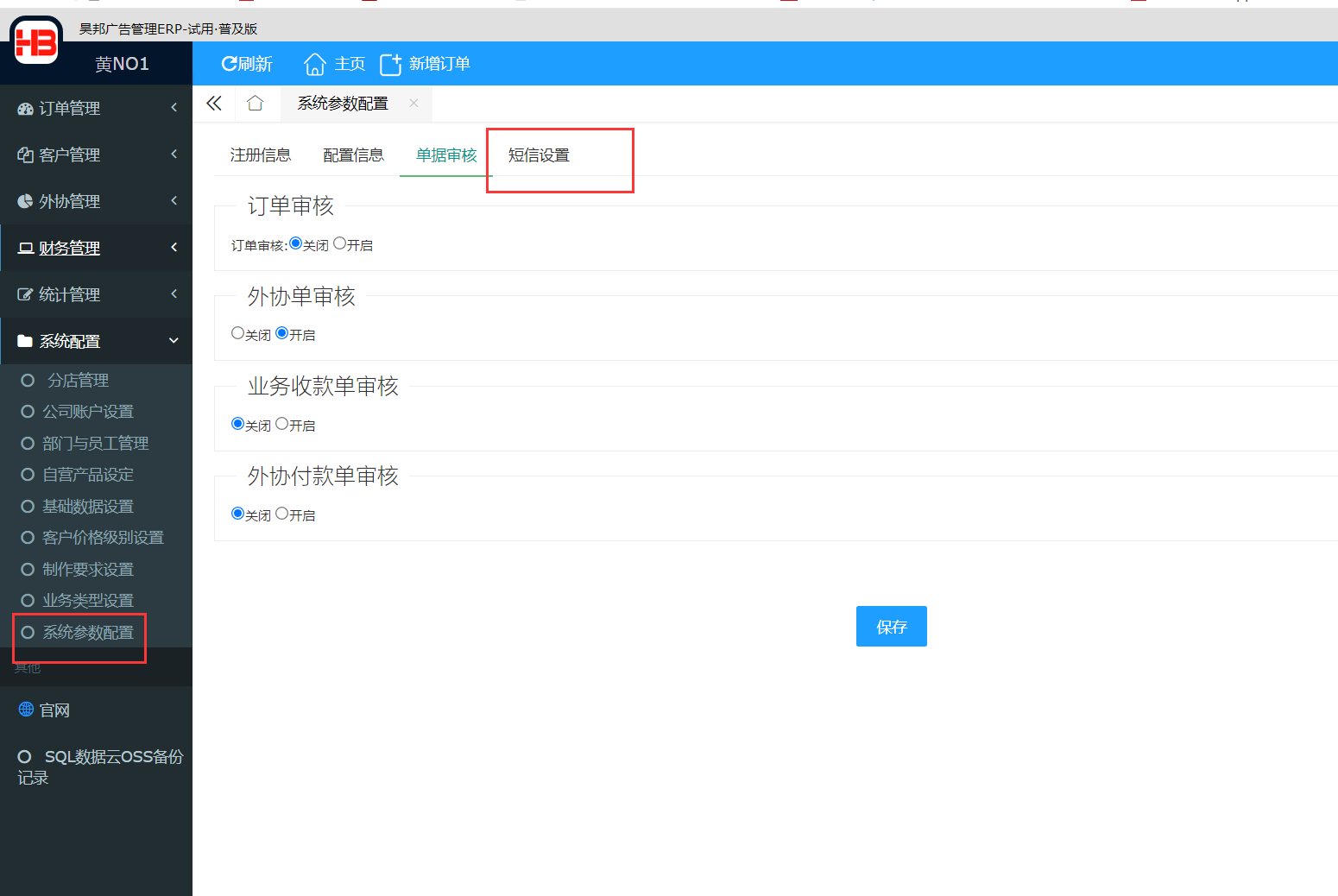This screenshot has height=896, width=1338.
Task: Click the 外协单审核 section heading
Action: 301,297
